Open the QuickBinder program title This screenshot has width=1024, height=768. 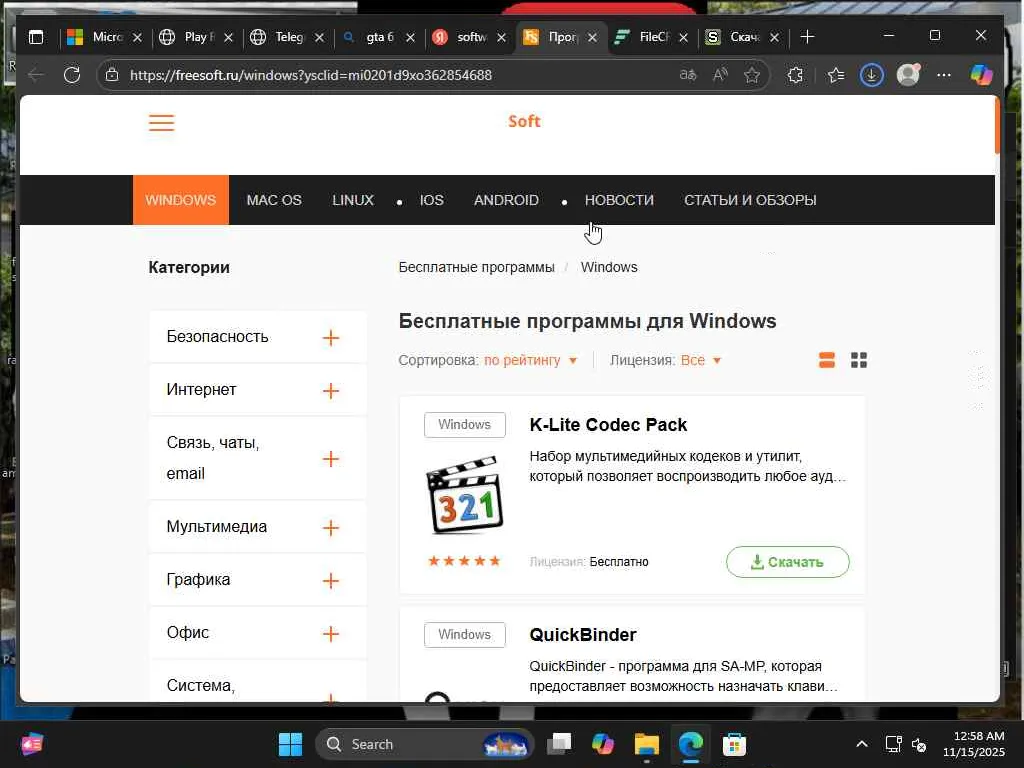pyautogui.click(x=583, y=635)
